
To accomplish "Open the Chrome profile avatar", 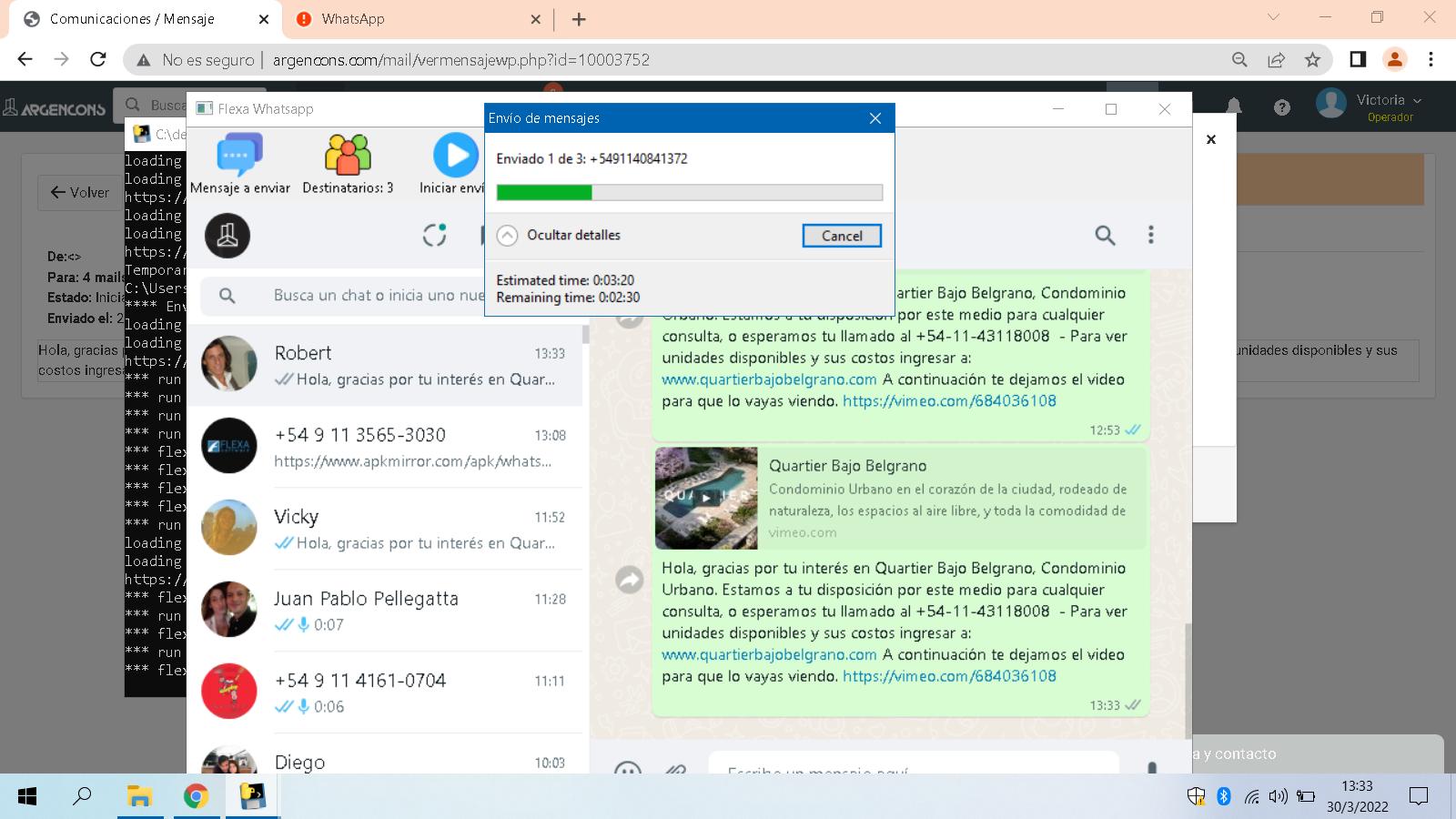I will (x=1394, y=60).
